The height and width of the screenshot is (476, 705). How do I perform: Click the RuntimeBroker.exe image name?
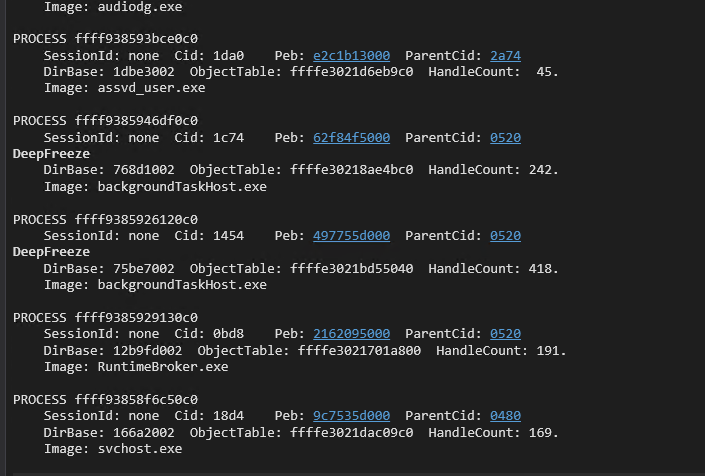[x=163, y=366]
